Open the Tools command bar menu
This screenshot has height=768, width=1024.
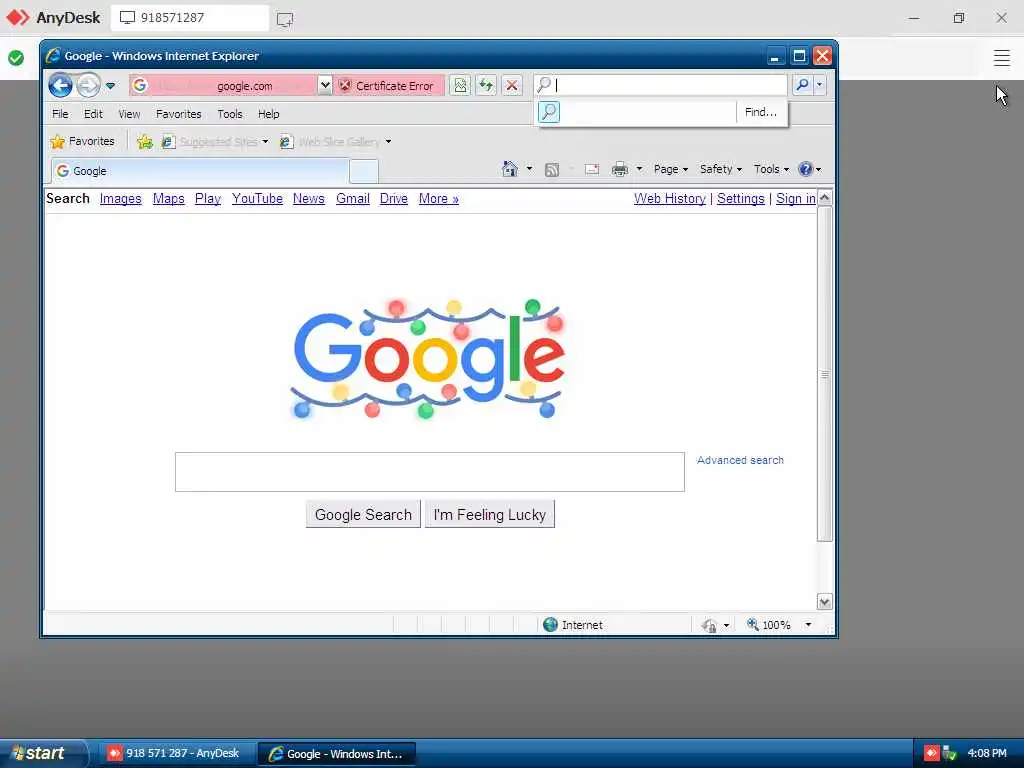771,169
